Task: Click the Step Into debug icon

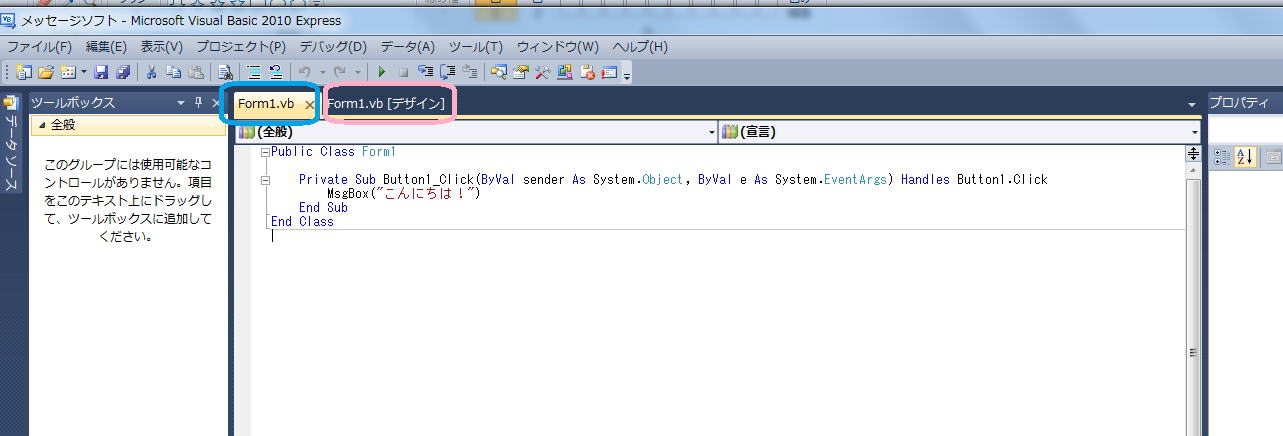Action: [x=425, y=72]
